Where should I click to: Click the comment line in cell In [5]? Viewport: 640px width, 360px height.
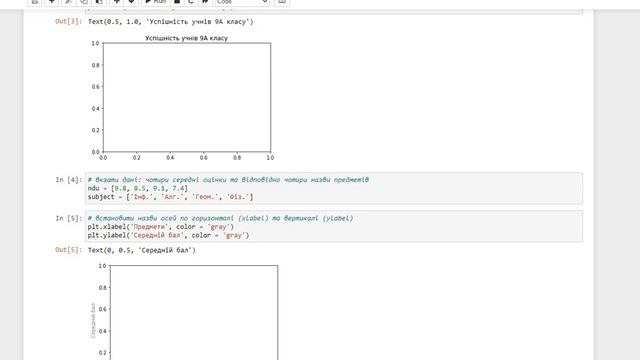(x=220, y=218)
